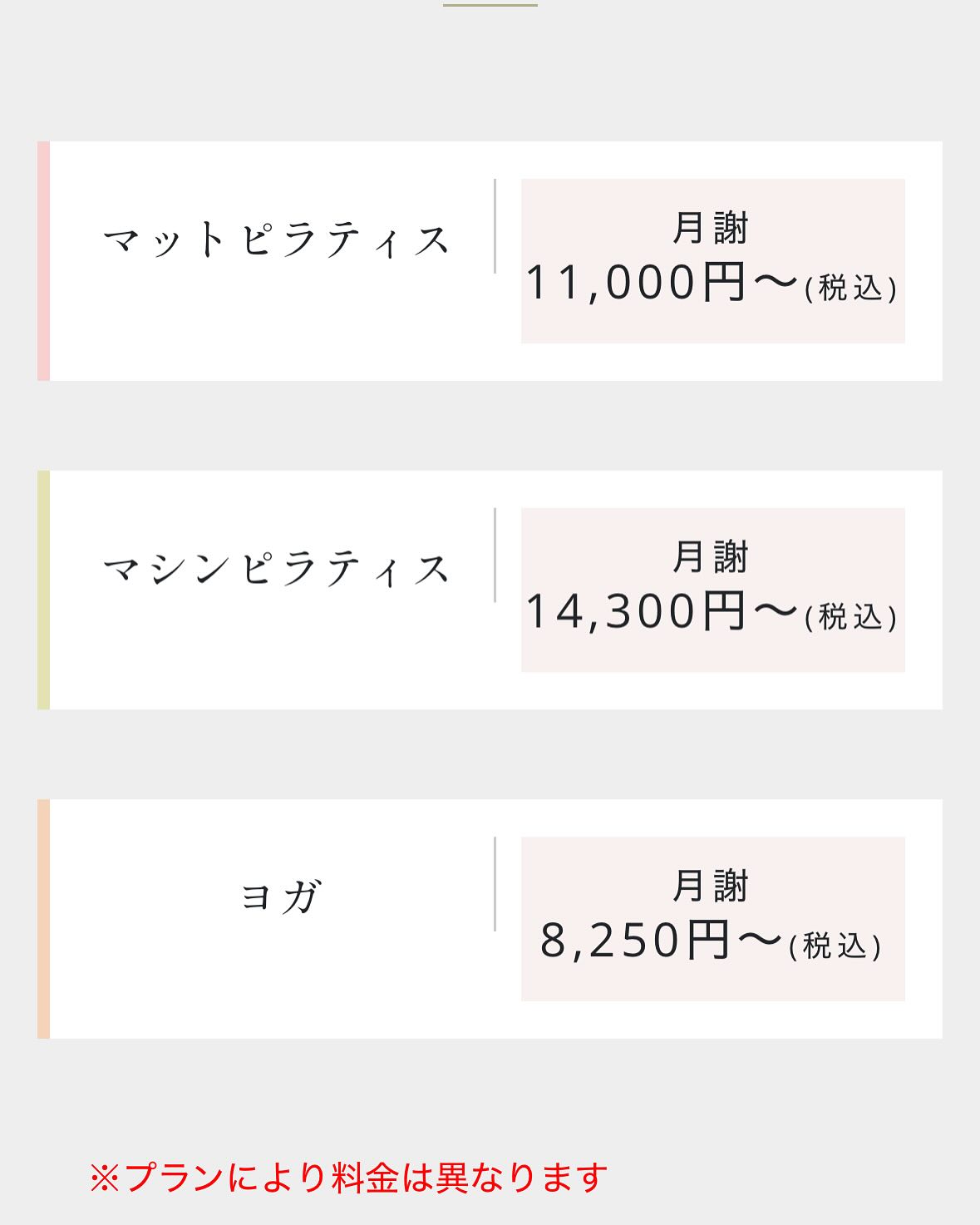The image size is (980, 1225).
Task: Click (税込) next to the 11,000円 price
Action: (851, 288)
